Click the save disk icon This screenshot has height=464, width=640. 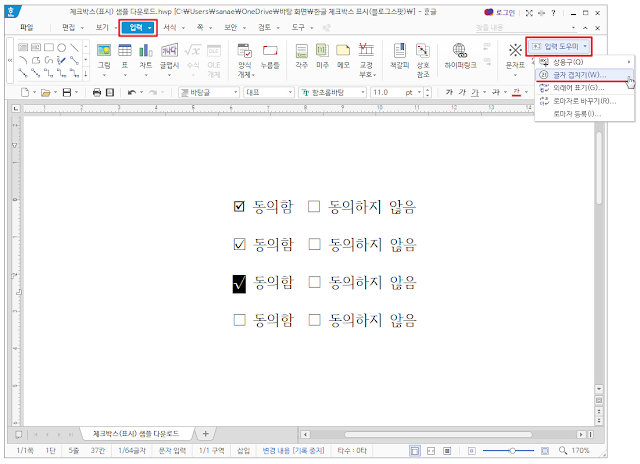click(67, 93)
